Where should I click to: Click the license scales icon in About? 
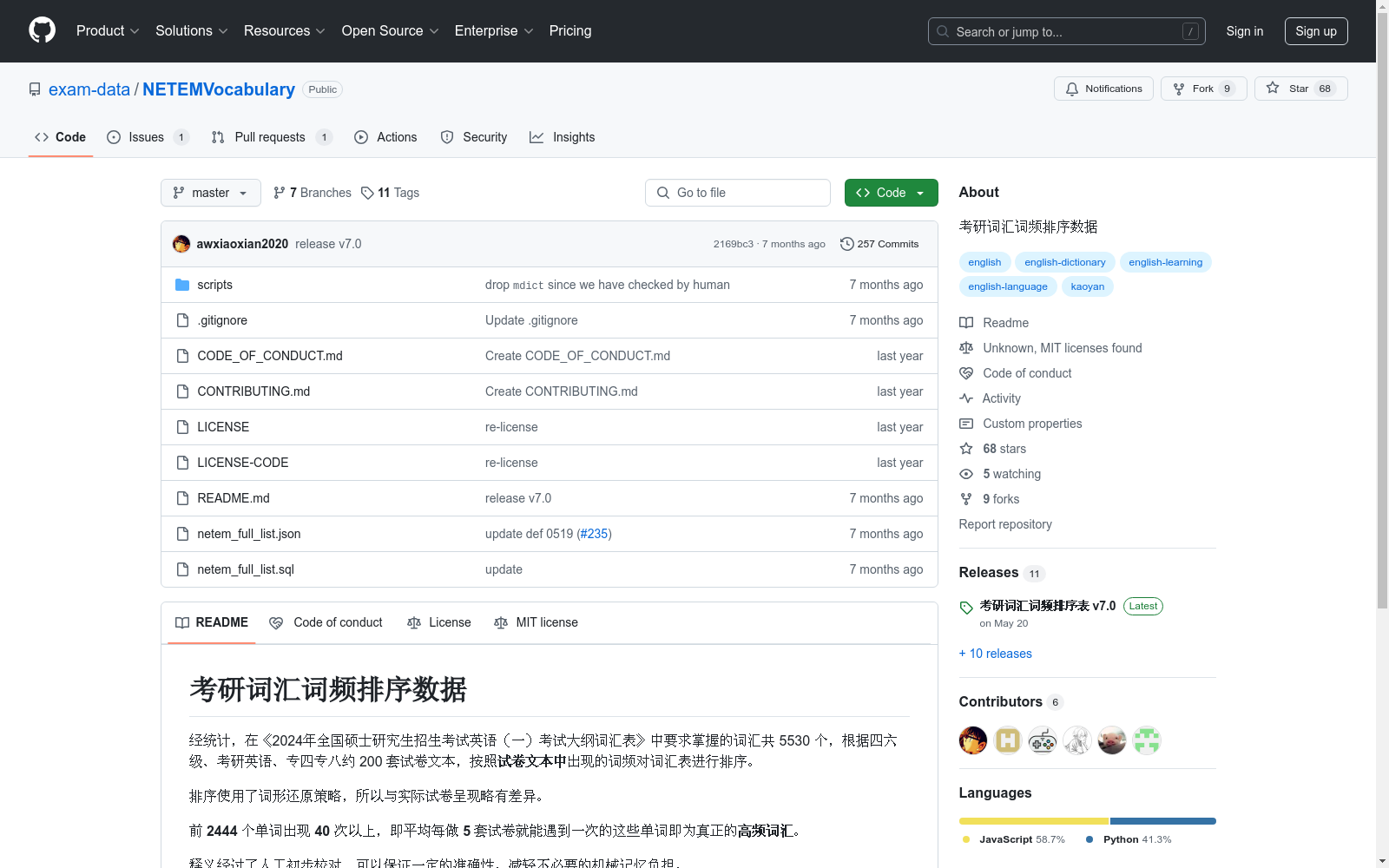click(x=966, y=348)
